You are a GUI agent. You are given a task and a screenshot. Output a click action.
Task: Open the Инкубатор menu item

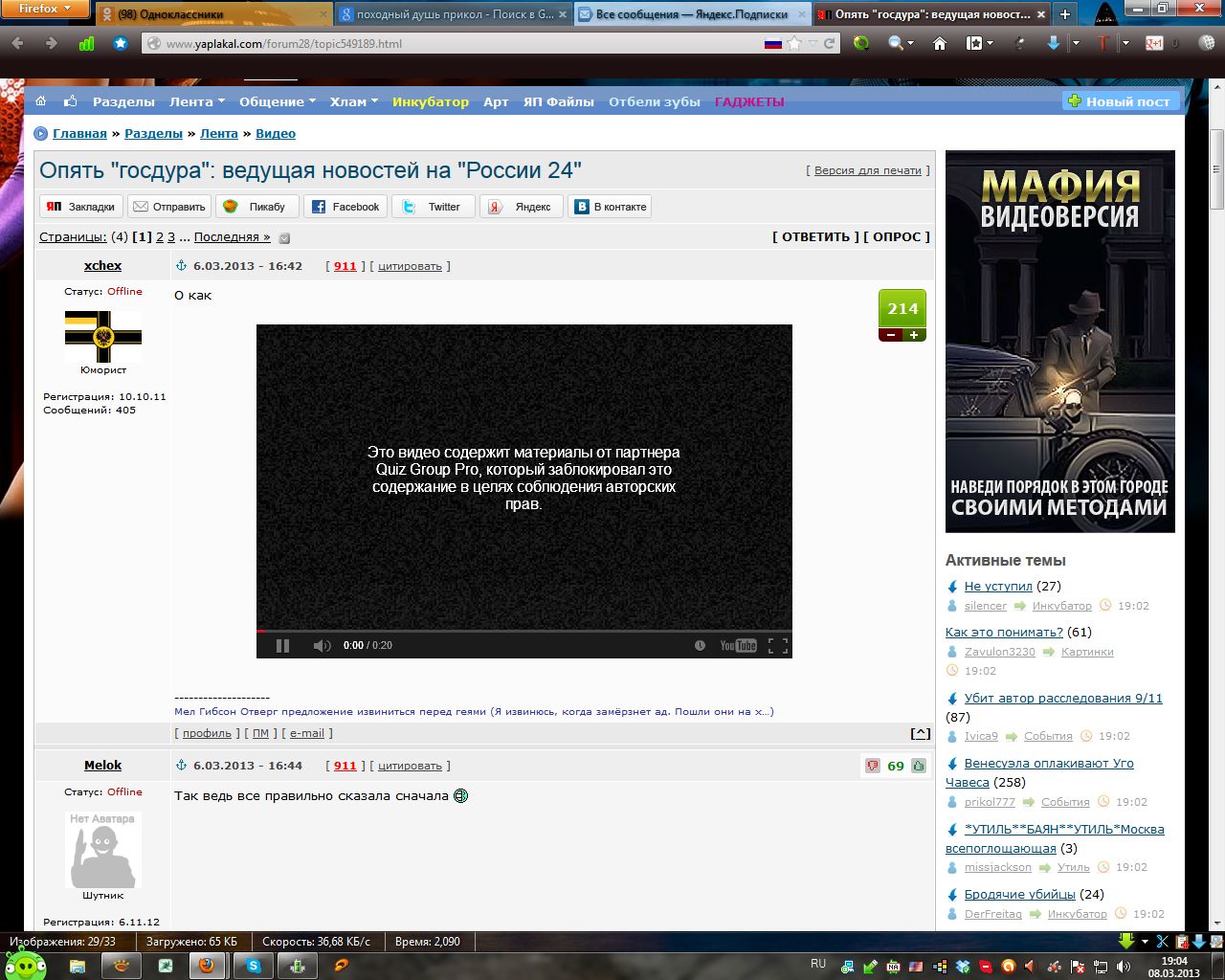[431, 101]
